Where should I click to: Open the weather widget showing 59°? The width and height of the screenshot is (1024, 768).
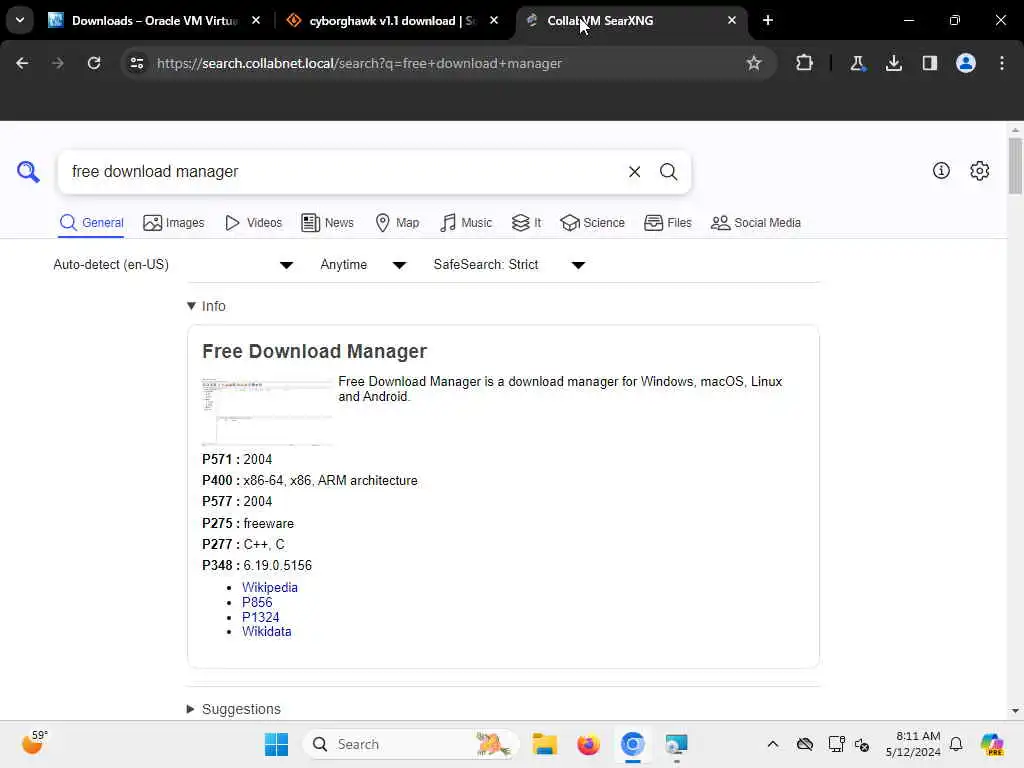click(x=34, y=743)
